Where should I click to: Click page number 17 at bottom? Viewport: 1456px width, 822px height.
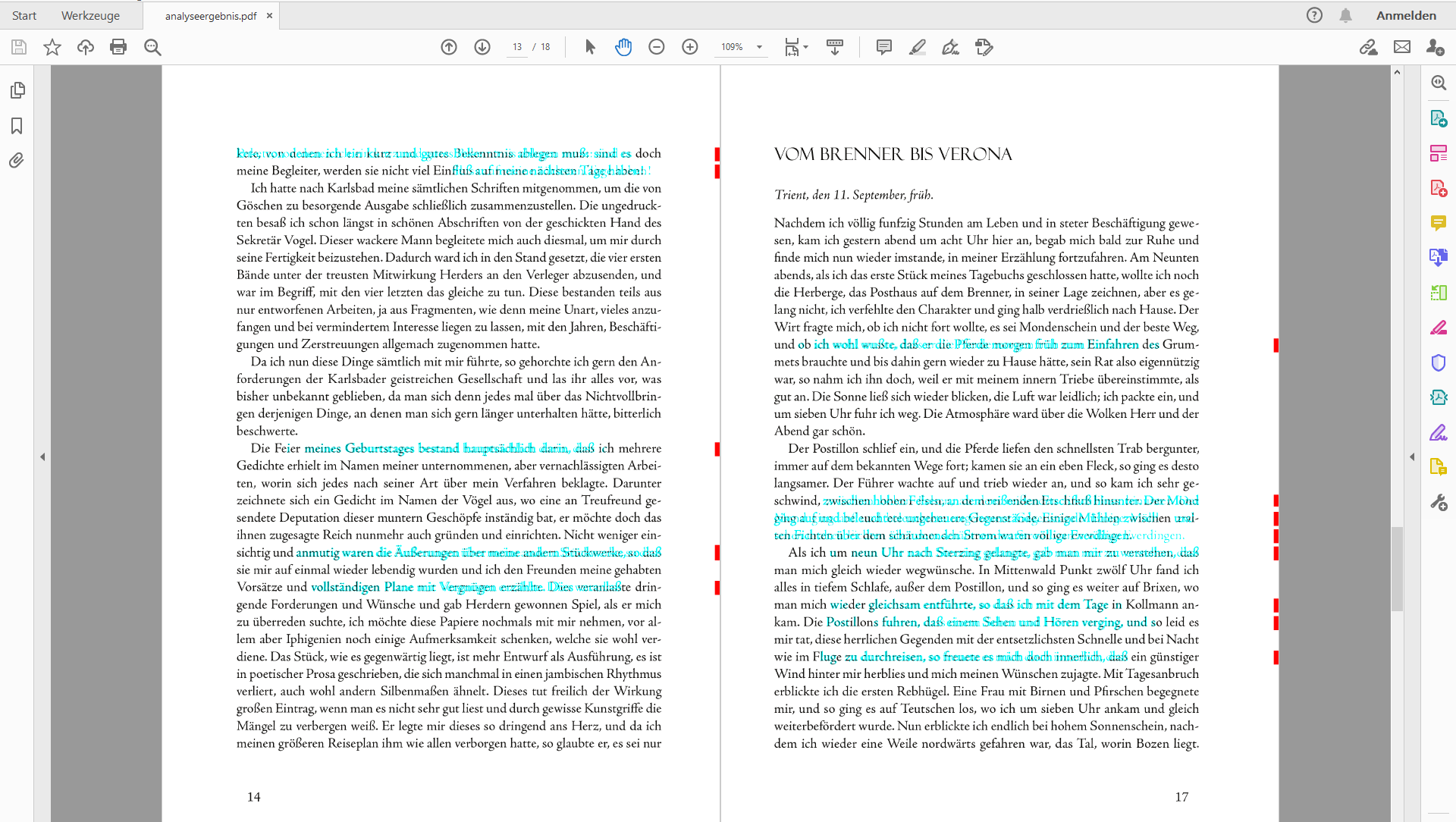coord(1182,797)
